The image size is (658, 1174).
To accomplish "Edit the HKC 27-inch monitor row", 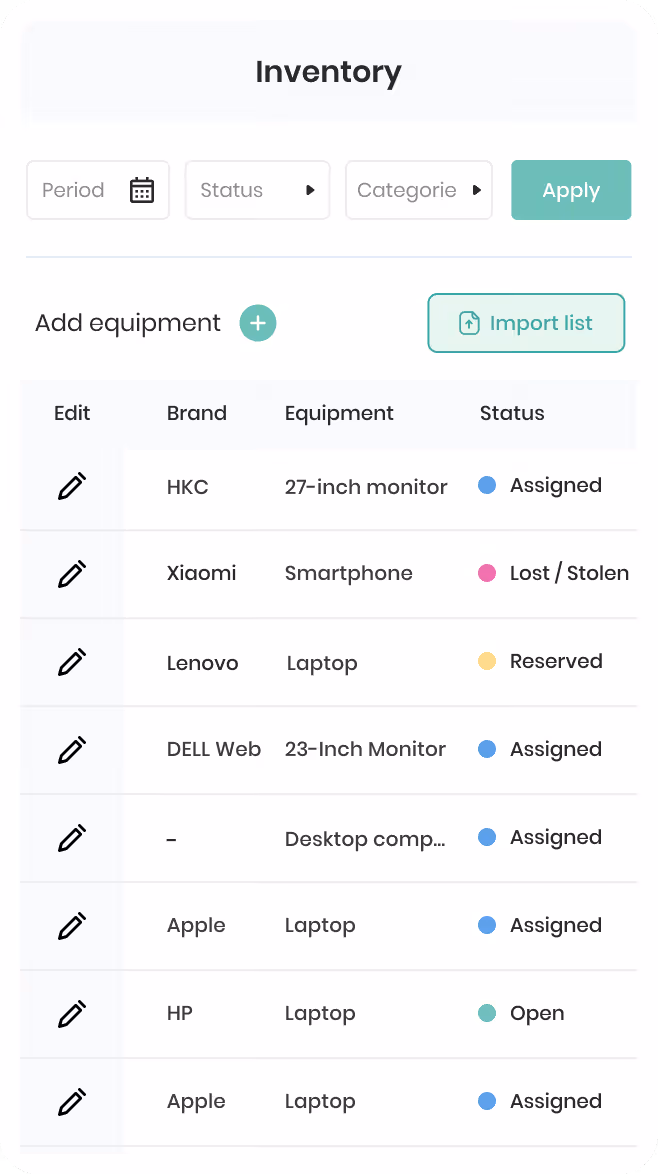I will coord(72,486).
